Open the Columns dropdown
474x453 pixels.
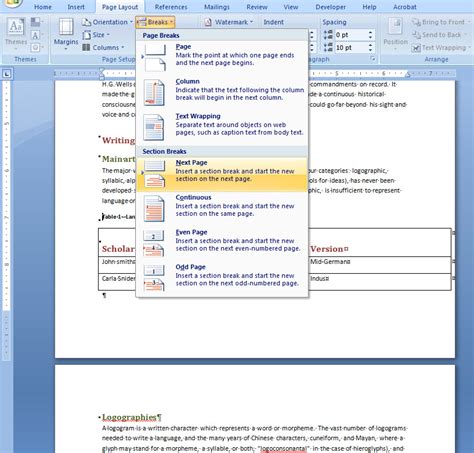click(x=104, y=47)
